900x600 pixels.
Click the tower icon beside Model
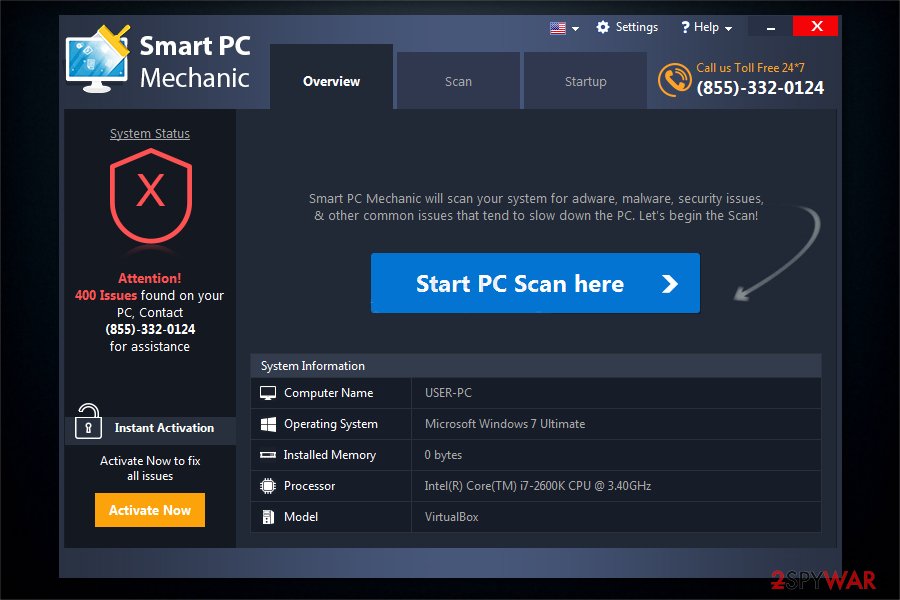point(267,517)
